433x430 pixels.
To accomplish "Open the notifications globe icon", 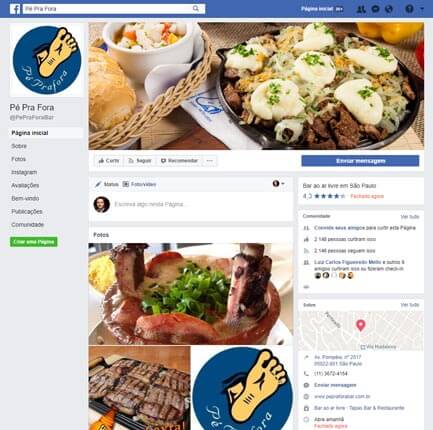I will 389,9.
